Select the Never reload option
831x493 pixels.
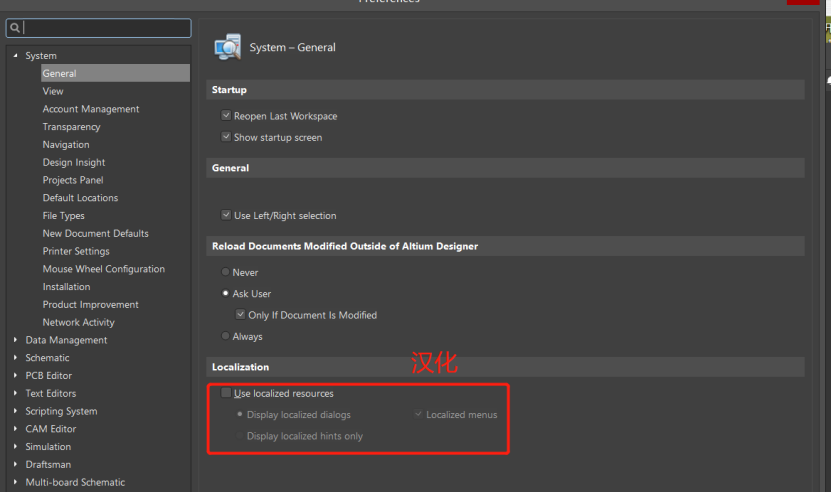(x=225, y=272)
